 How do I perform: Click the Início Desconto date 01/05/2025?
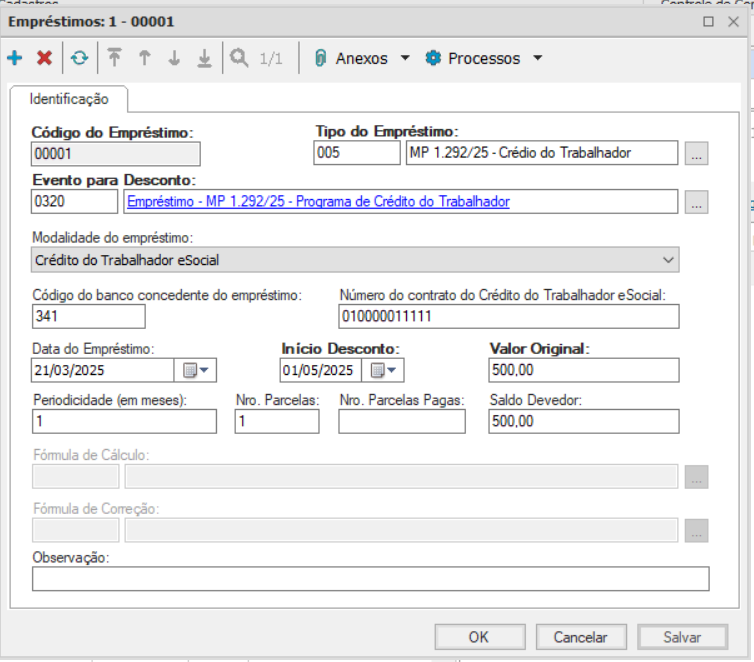321,370
